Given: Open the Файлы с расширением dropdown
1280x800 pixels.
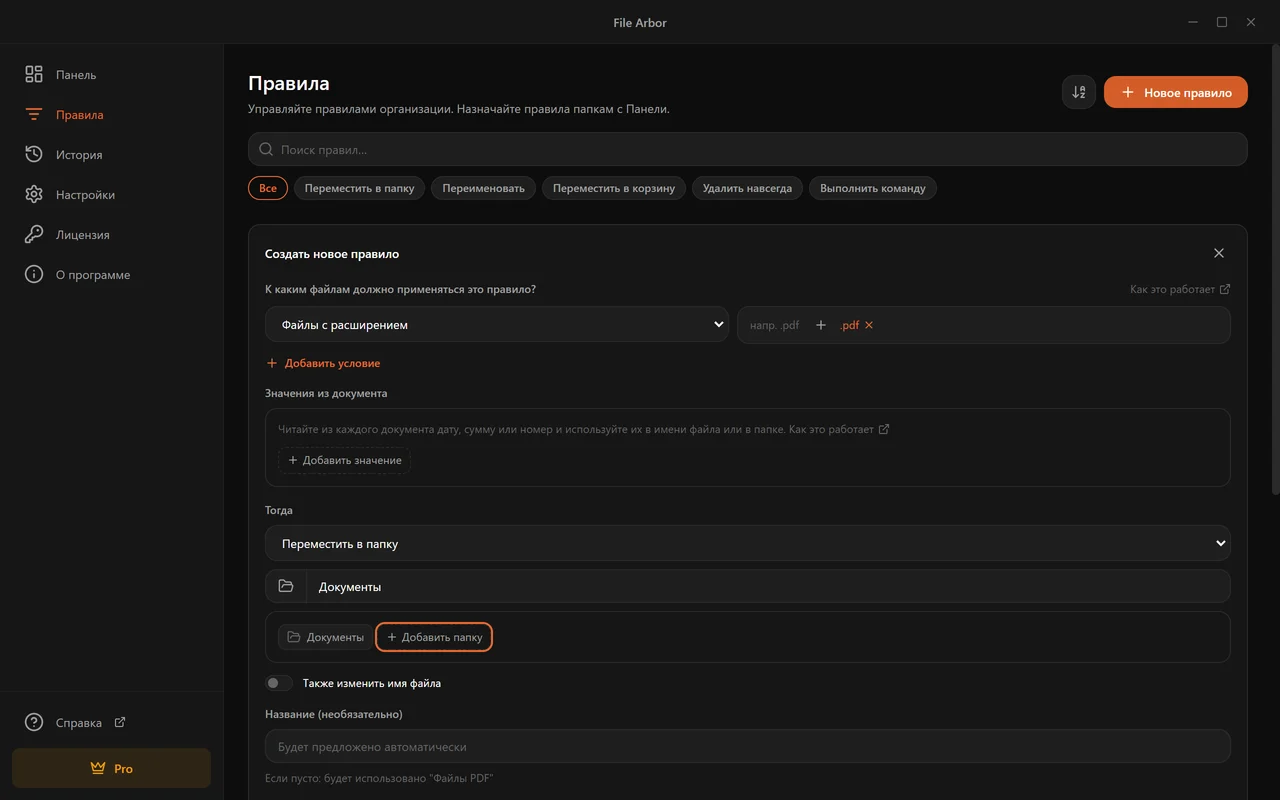Looking at the screenshot, I should click(497, 325).
